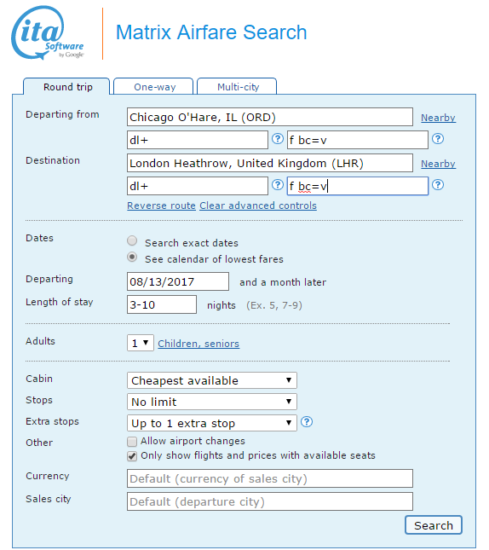Open help icon beside destination dl+ routing field

point(277,185)
